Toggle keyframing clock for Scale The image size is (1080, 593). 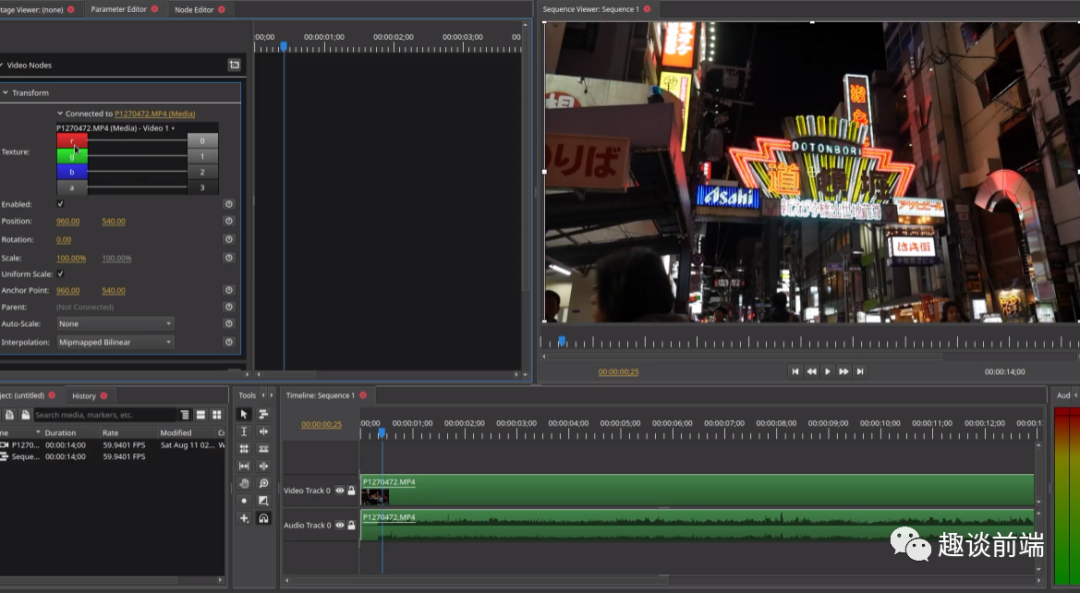point(229,258)
